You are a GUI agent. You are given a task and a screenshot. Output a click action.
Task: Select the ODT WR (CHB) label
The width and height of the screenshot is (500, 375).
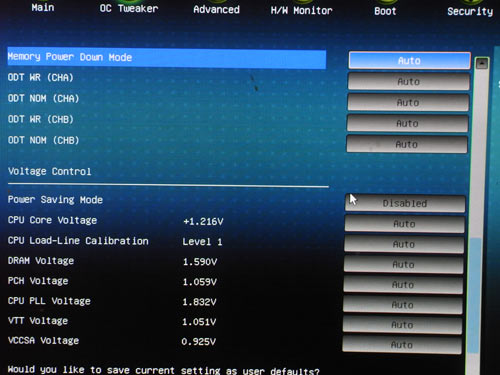click(40, 119)
